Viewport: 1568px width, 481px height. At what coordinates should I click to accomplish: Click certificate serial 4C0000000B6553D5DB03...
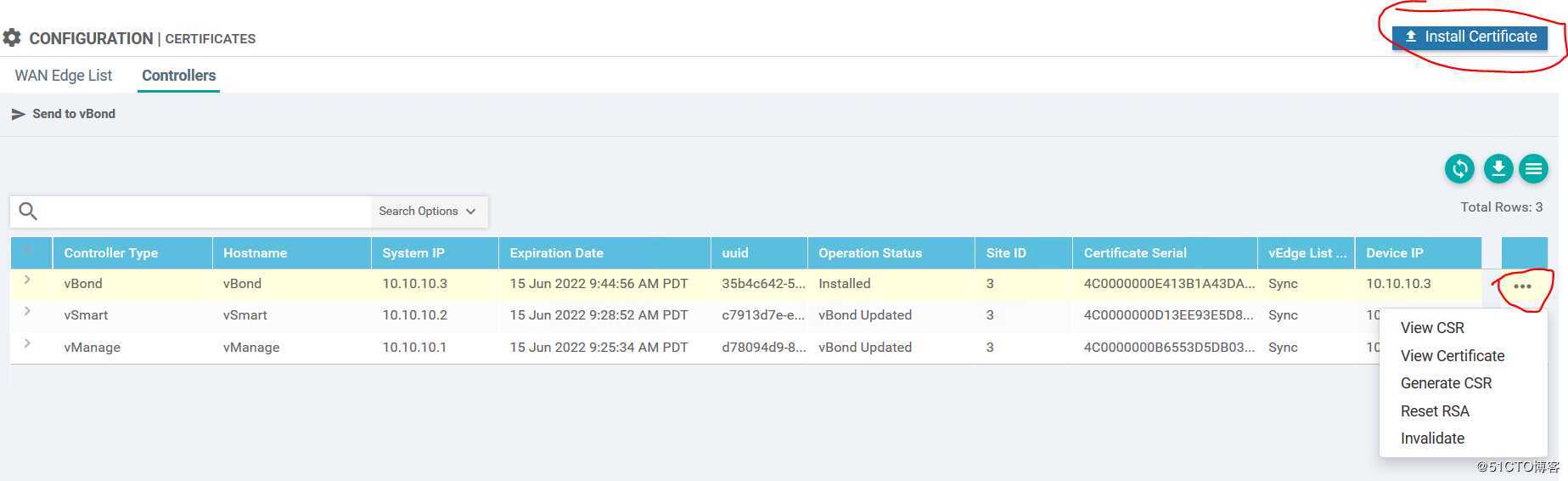(x=1169, y=348)
